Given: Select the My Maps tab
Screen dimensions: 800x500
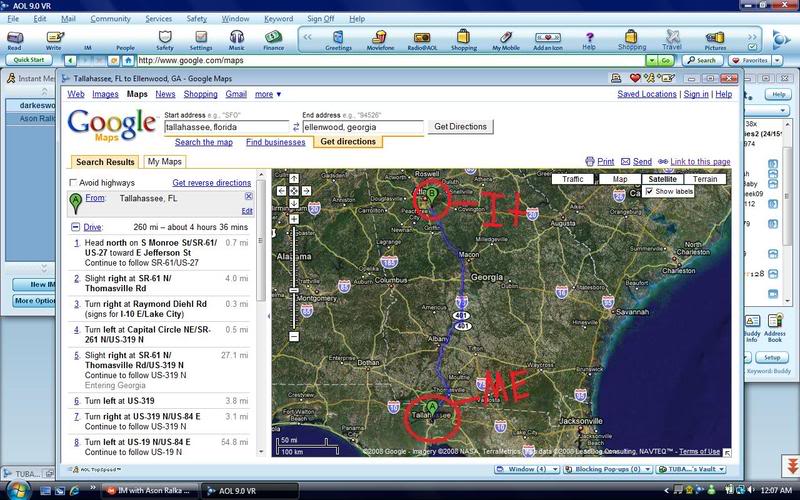Looking at the screenshot, I should pyautogui.click(x=165, y=162).
